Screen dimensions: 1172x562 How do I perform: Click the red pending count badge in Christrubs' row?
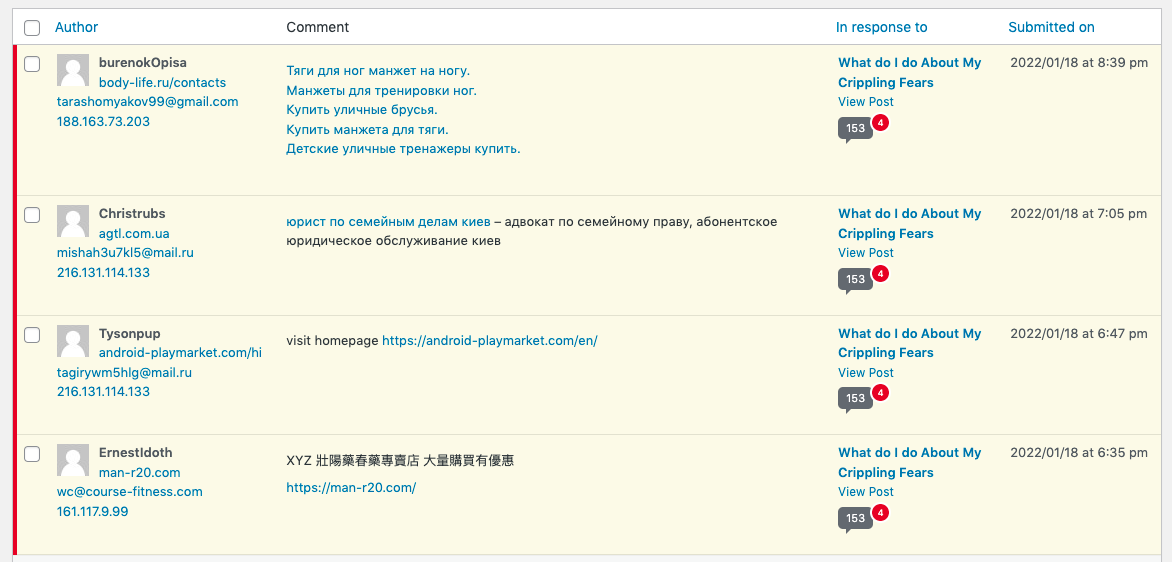click(880, 274)
